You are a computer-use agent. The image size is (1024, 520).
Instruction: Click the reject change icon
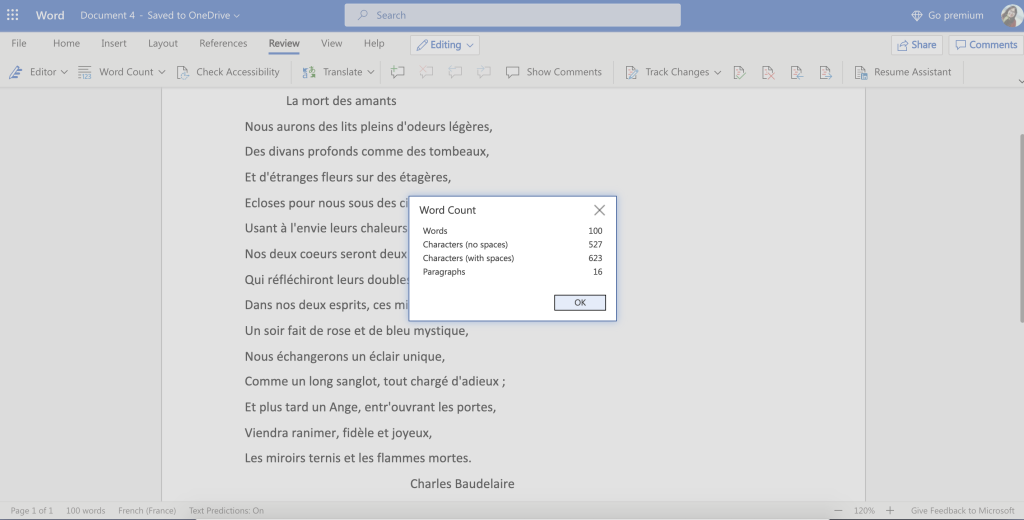[x=768, y=72]
